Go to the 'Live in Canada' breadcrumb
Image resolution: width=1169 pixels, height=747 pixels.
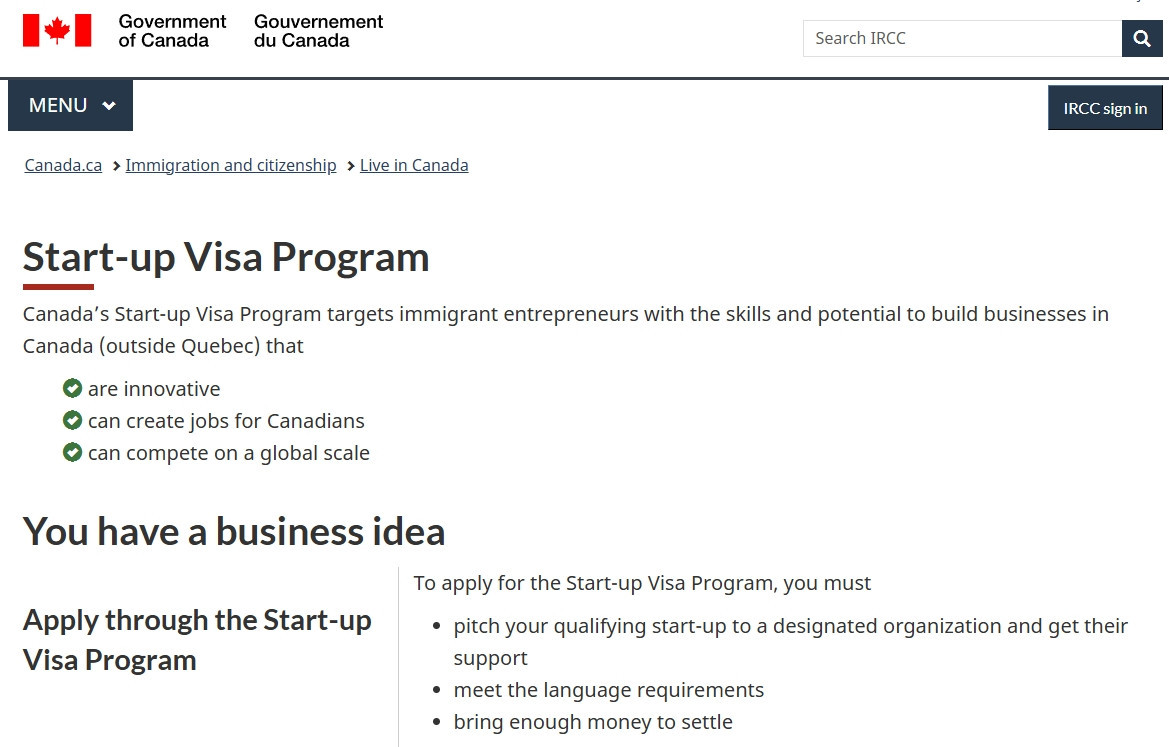[x=414, y=166]
